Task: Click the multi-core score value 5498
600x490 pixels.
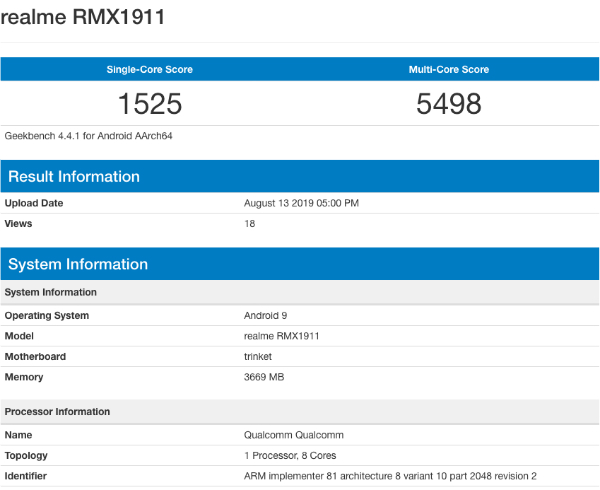Action: [x=449, y=104]
